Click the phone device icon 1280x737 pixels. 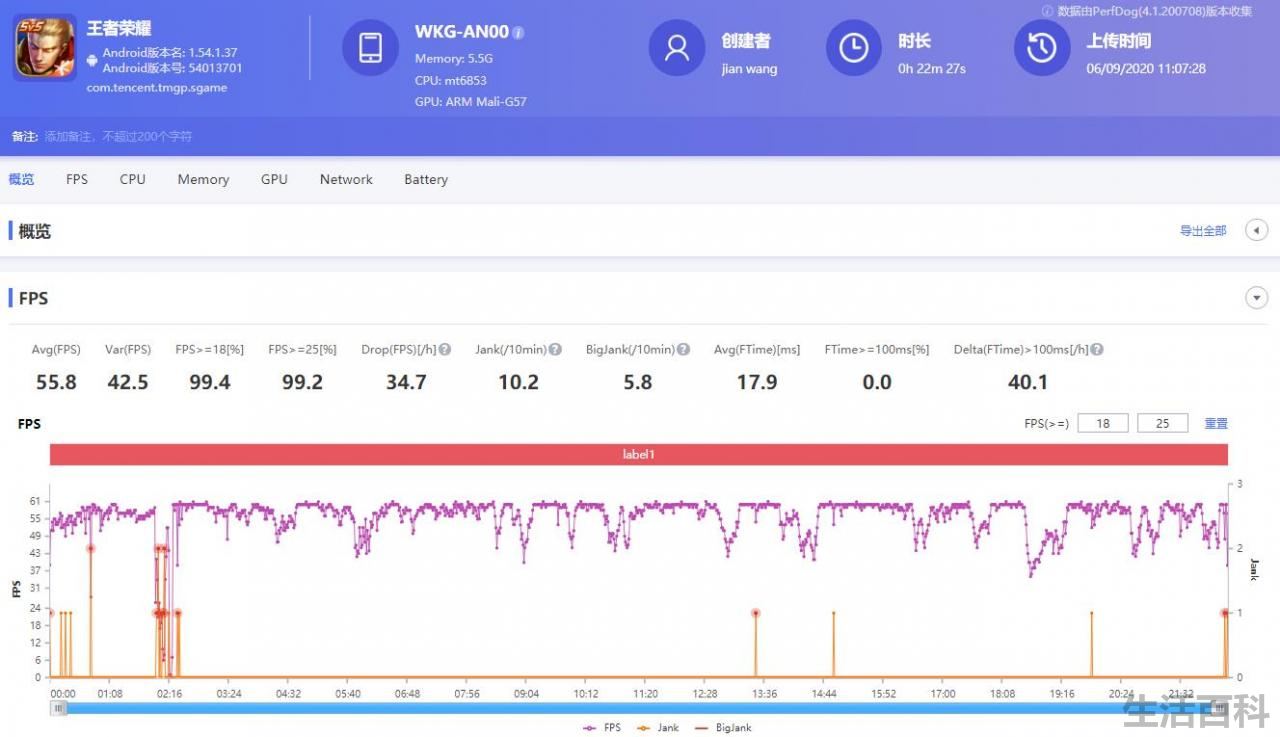coord(370,47)
